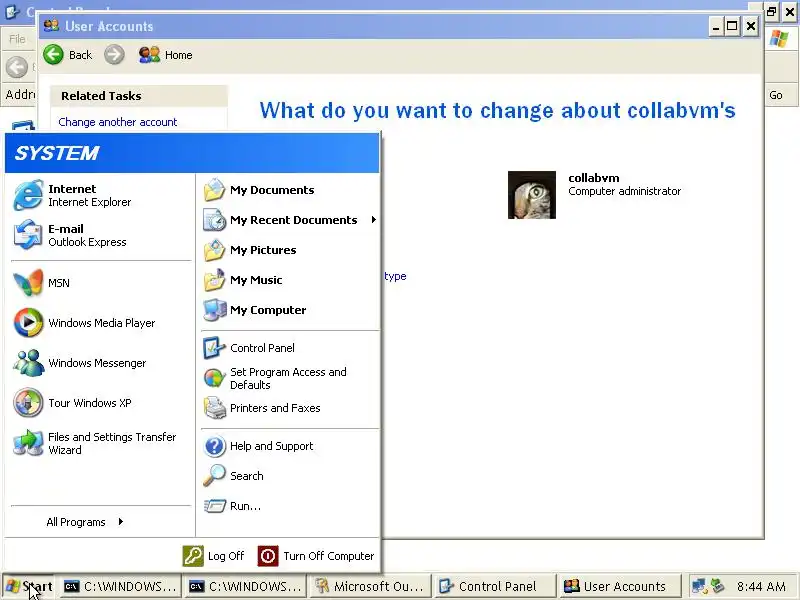
Task: Launch Tour Windows XP
Action: click(x=101, y=403)
